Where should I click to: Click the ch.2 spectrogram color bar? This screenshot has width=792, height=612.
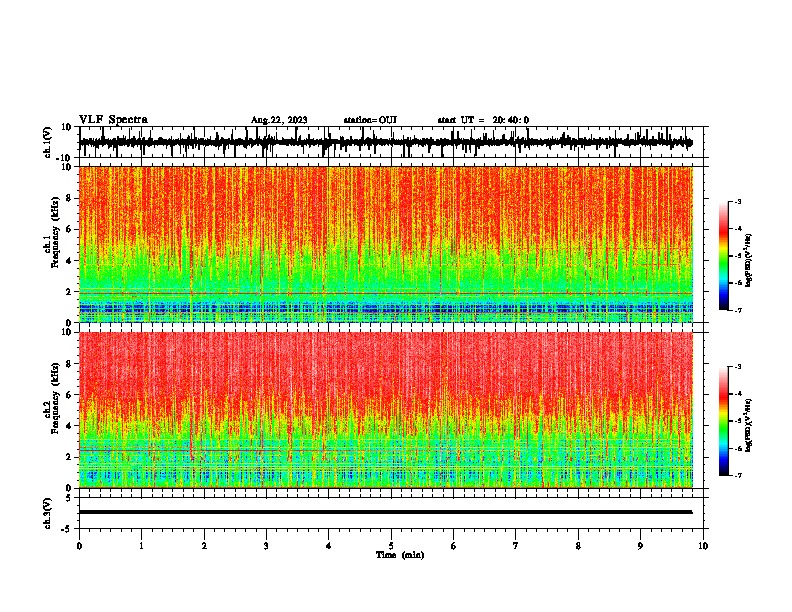pyautogui.click(x=723, y=421)
